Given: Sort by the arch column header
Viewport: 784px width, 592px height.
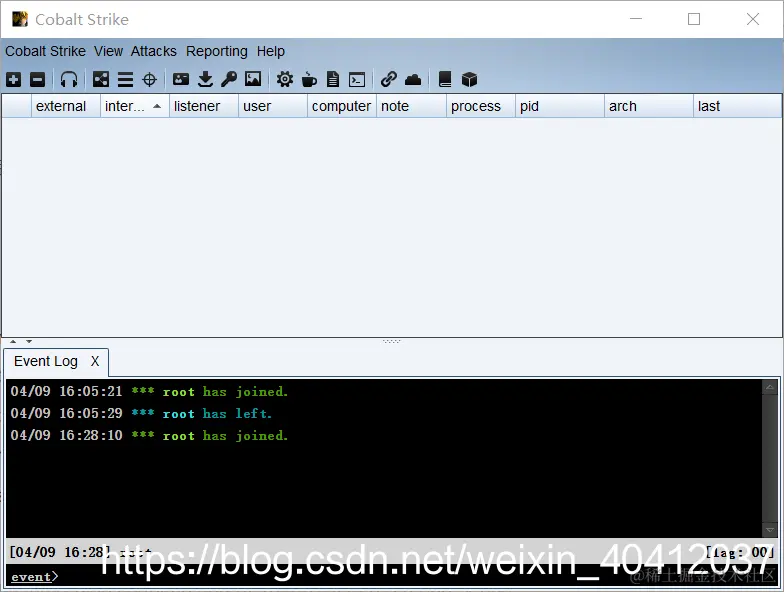Looking at the screenshot, I should point(649,106).
